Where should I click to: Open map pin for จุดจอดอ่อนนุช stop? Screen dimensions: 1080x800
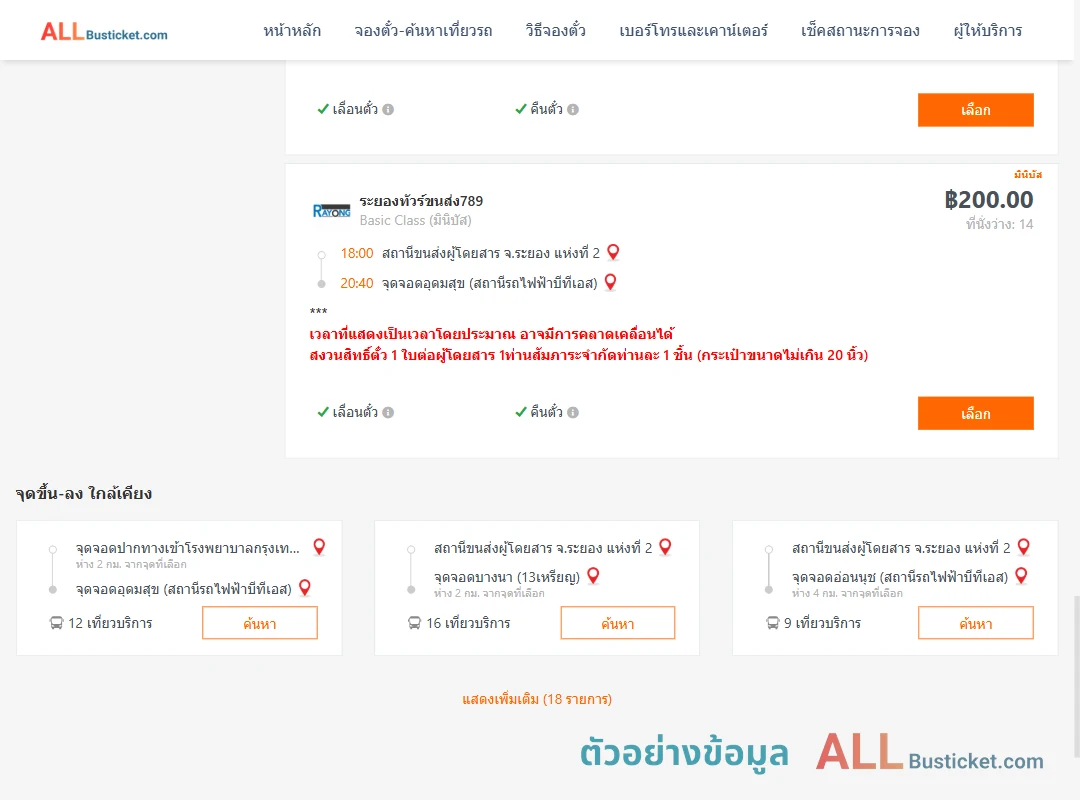pos(1021,576)
